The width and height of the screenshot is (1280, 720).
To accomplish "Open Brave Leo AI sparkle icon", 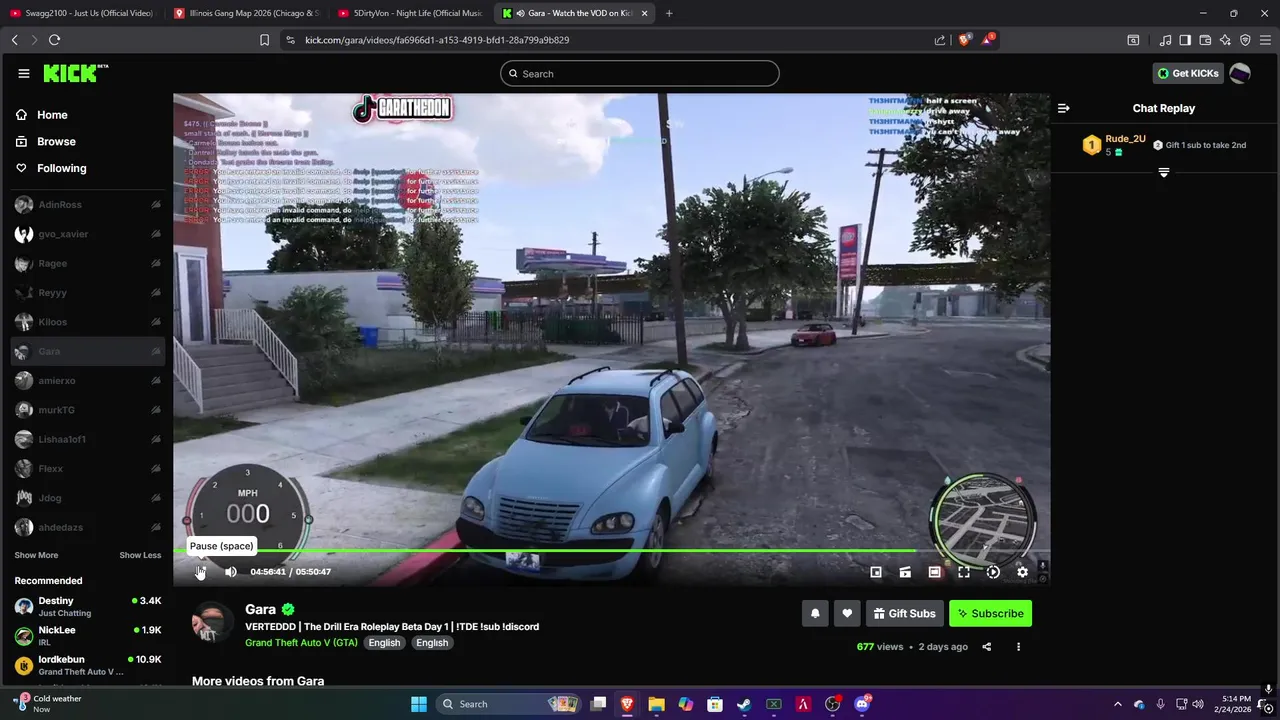I will (x=1225, y=40).
